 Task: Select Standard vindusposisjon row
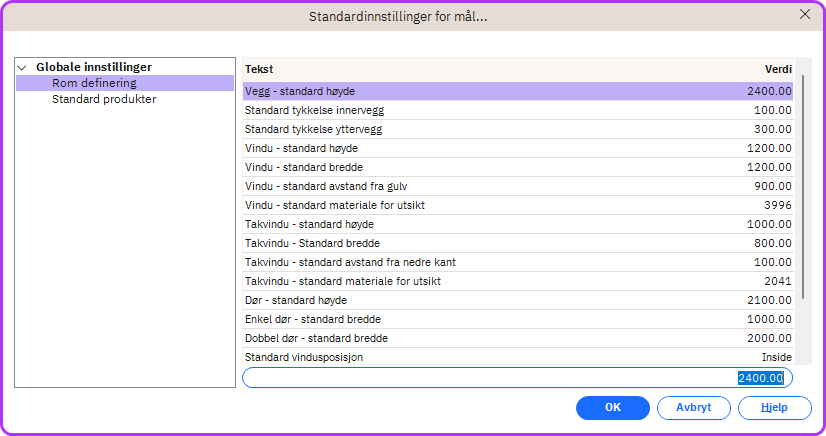pos(518,357)
